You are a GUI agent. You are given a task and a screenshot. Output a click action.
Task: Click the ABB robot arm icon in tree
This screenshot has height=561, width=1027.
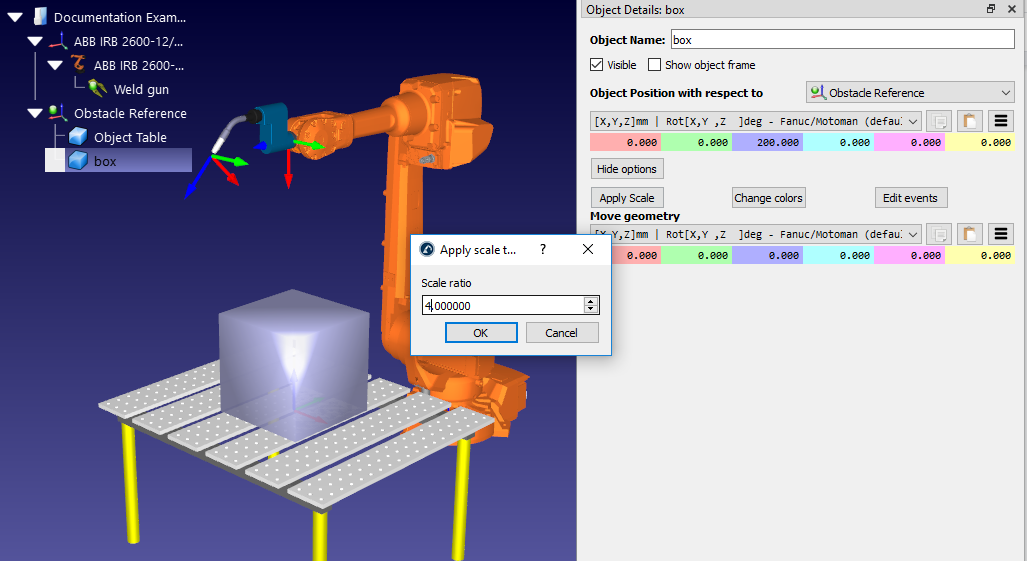(x=78, y=65)
